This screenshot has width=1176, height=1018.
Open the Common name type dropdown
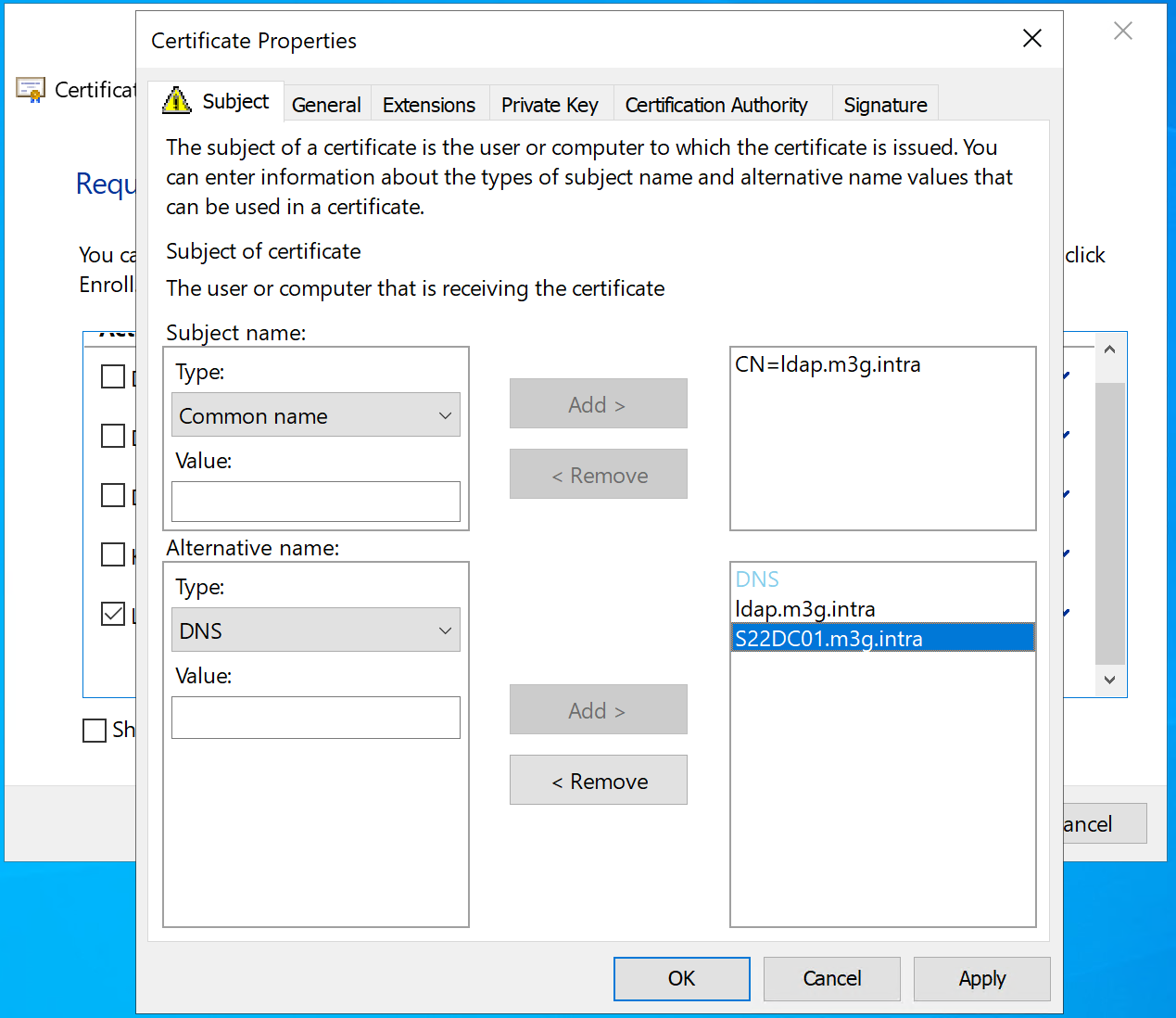point(315,415)
